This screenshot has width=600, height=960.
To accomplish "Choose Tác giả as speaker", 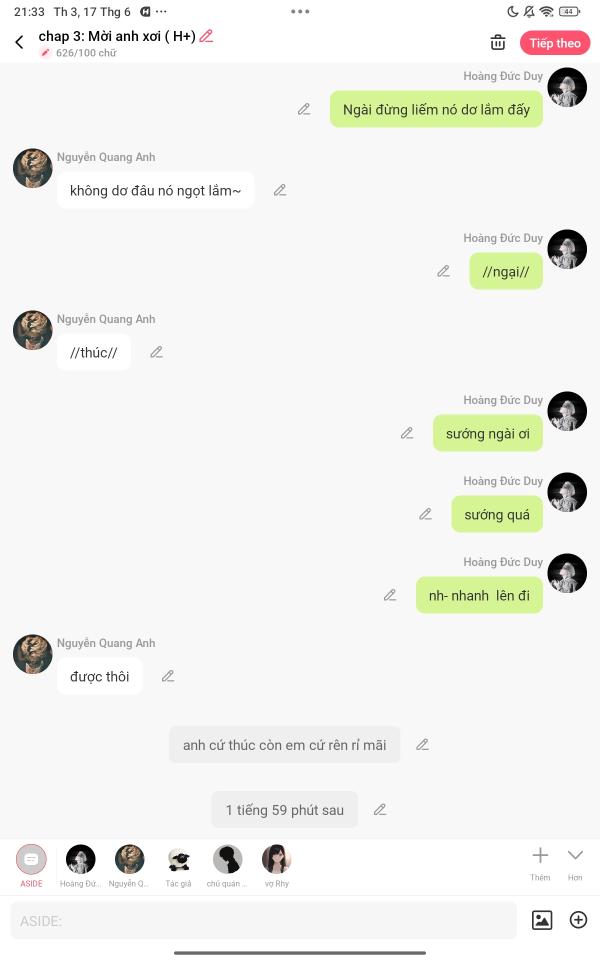I will (x=178, y=865).
